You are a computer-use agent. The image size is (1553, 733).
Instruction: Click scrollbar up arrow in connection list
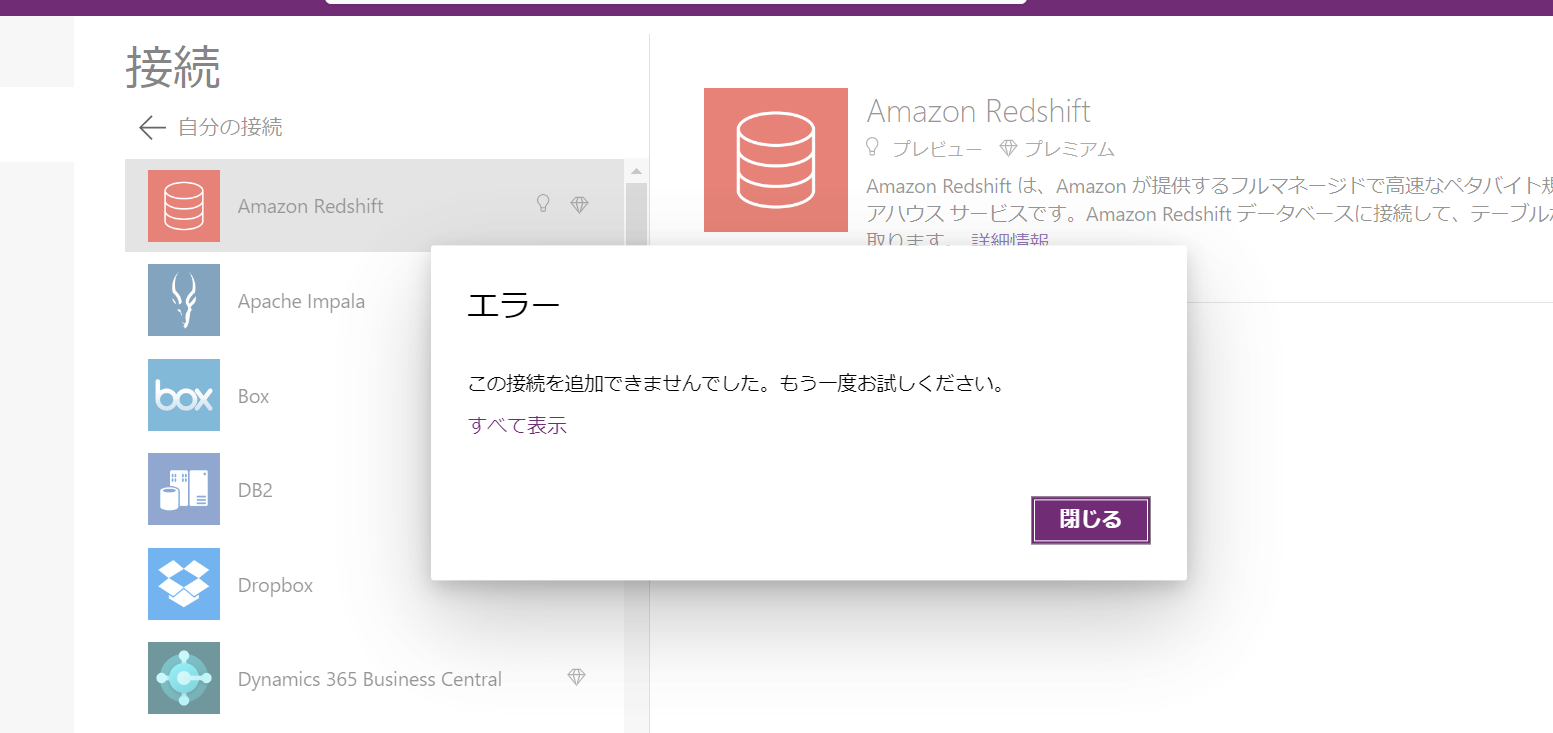coord(636,171)
